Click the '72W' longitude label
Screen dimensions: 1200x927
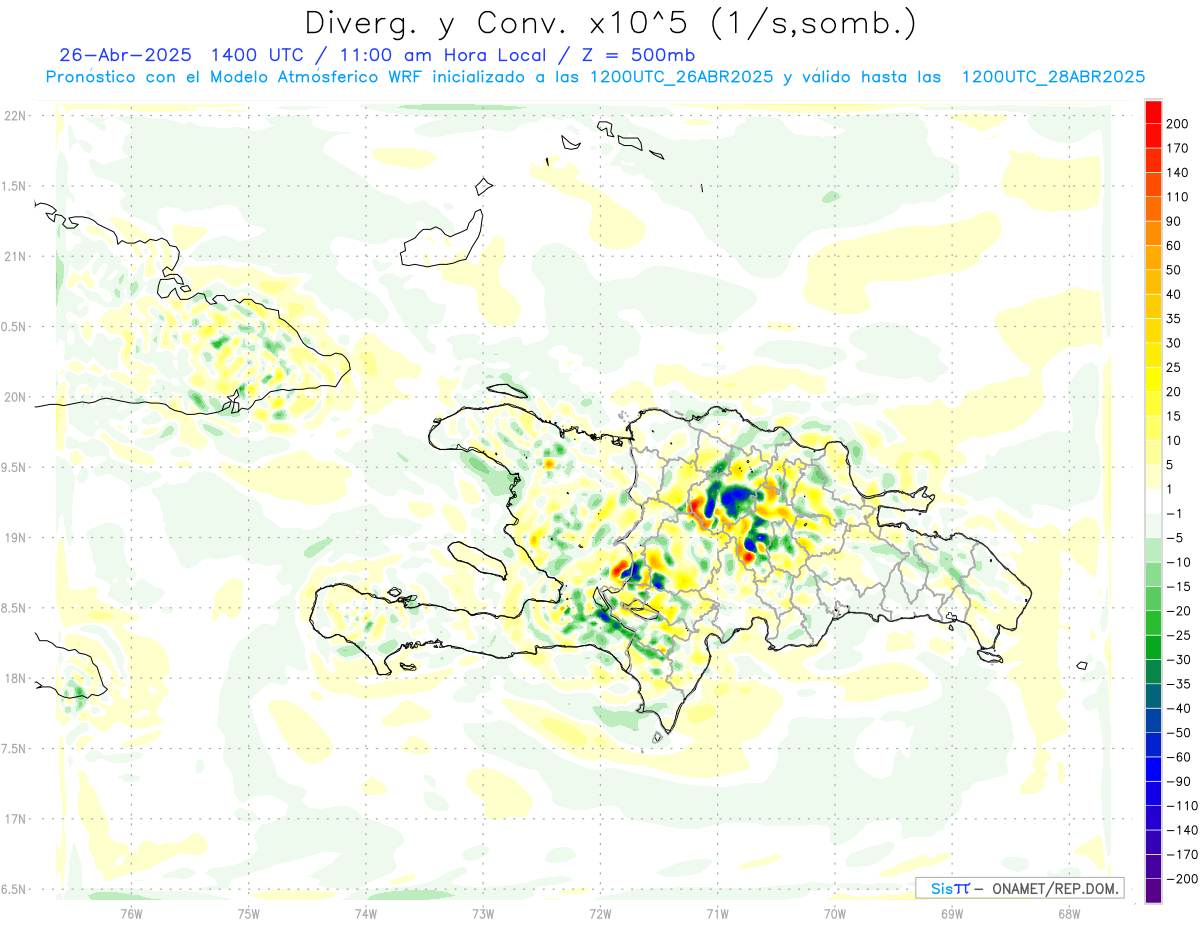coord(600,912)
